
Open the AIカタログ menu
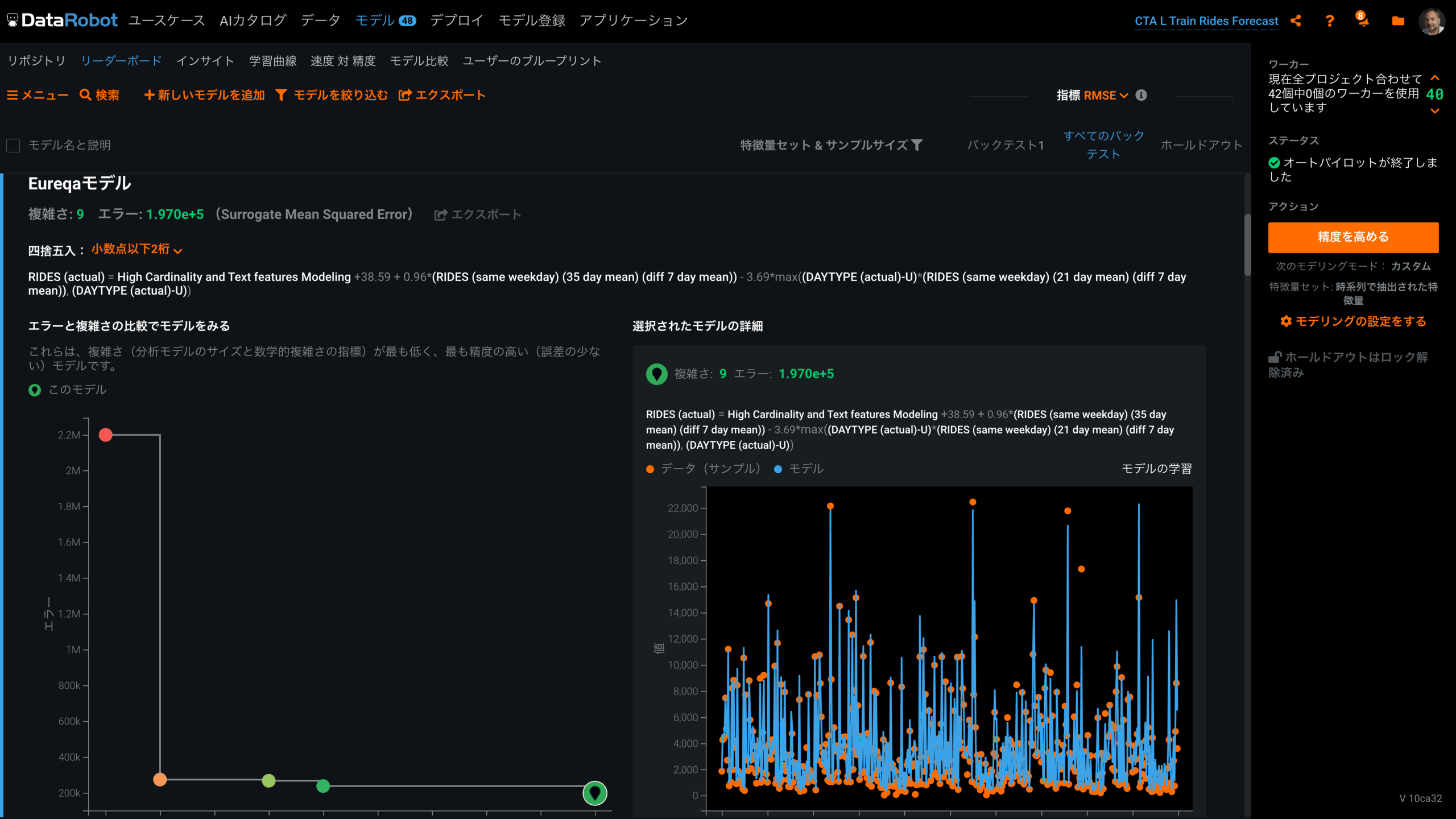253,20
